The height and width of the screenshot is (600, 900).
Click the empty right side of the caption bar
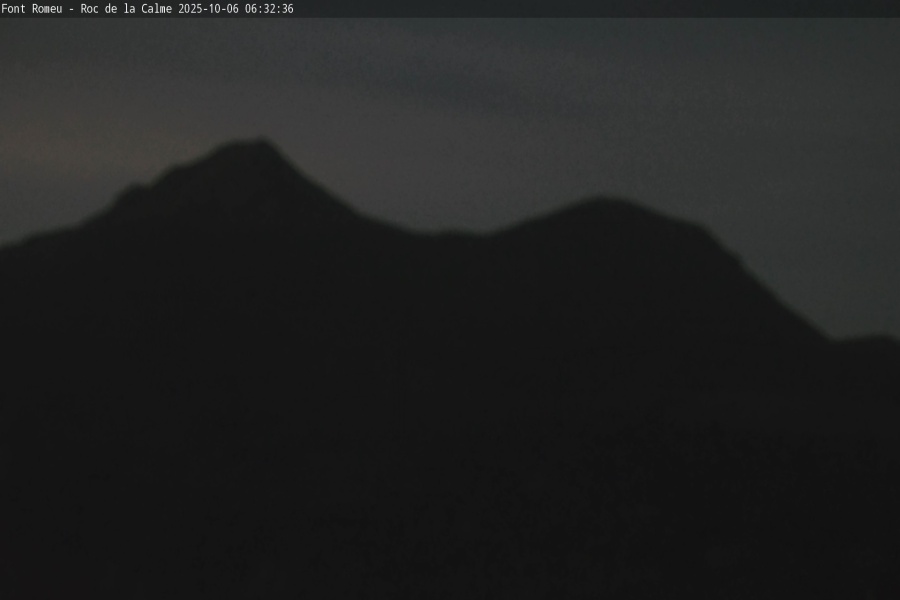click(600, 9)
